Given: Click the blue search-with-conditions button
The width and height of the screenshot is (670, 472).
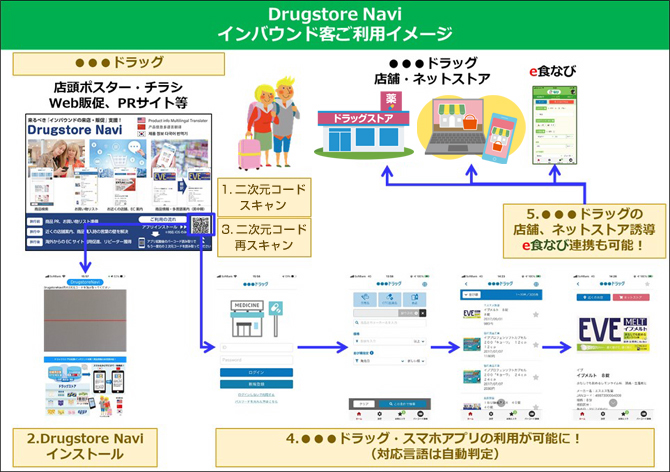Looking at the screenshot, I should tap(402, 404).
